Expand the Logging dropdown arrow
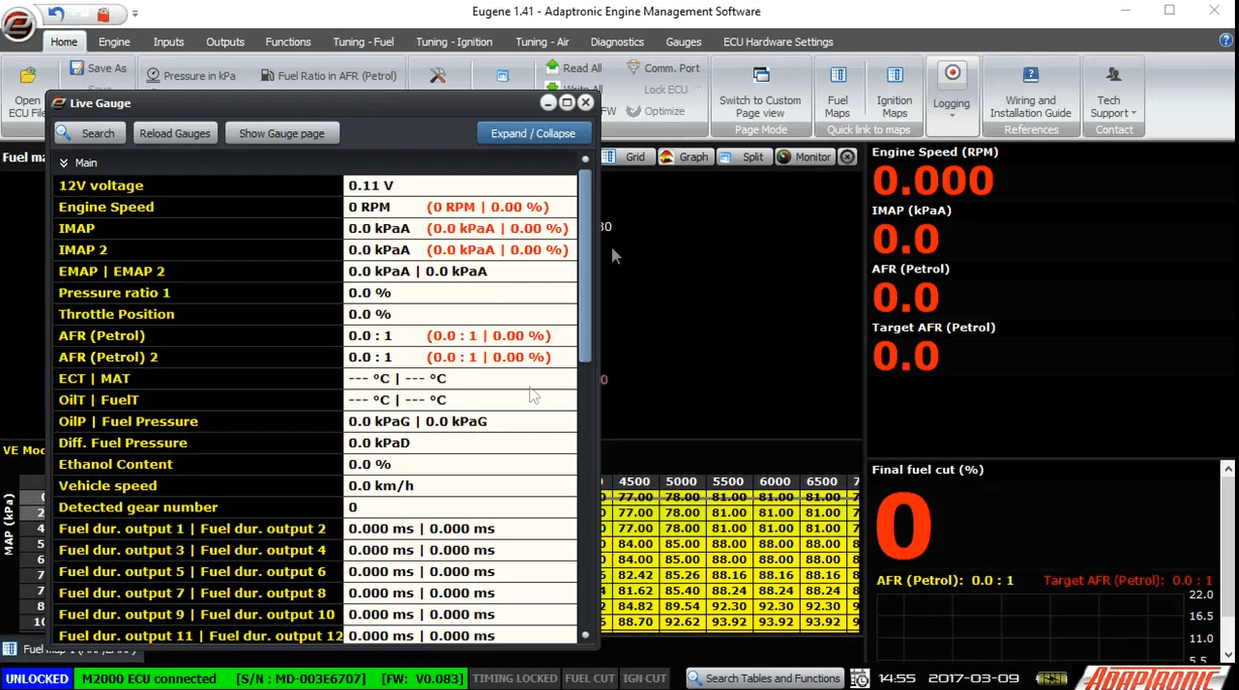The width and height of the screenshot is (1239, 690). click(951, 115)
